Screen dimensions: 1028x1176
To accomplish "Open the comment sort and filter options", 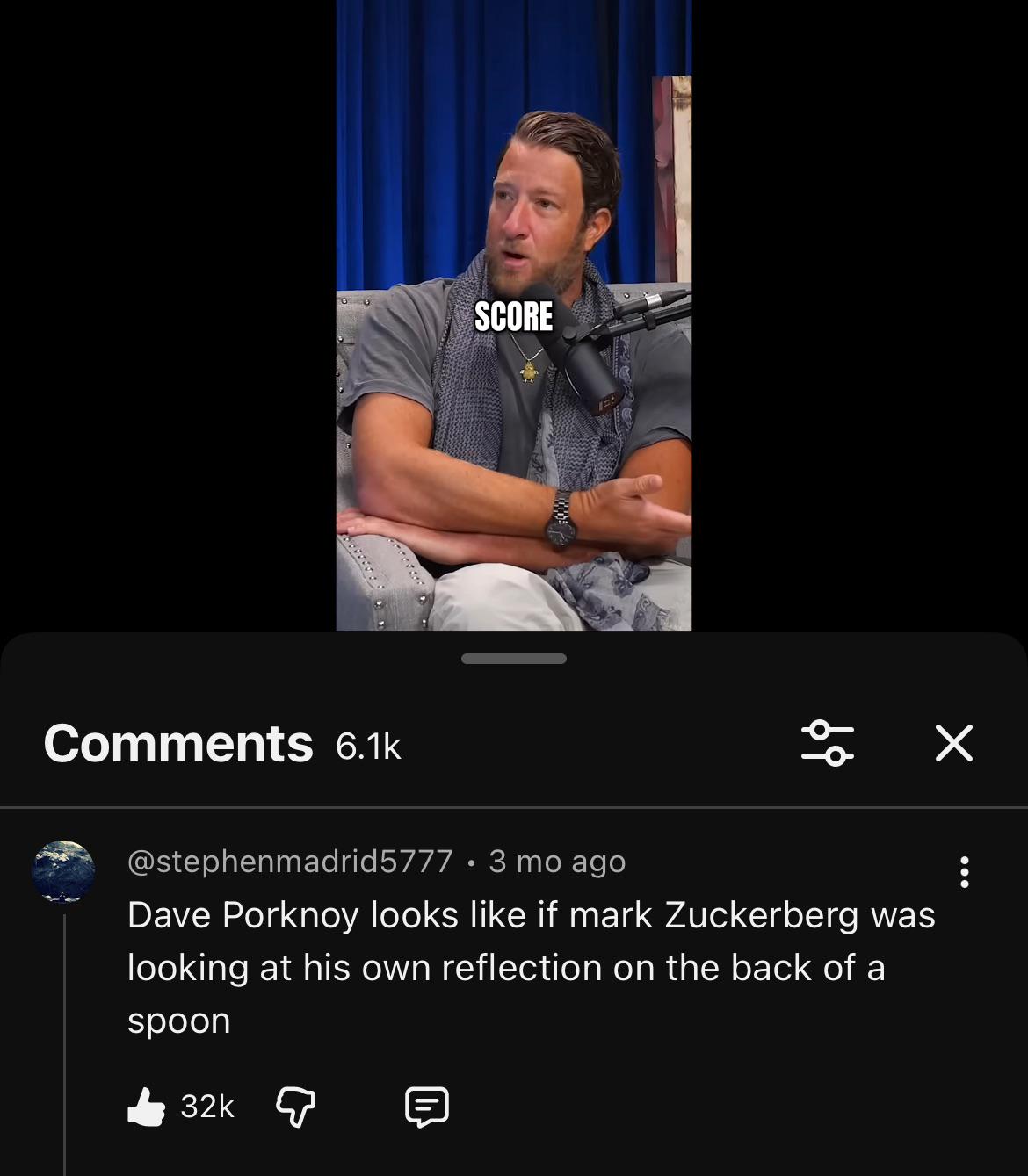I will coord(827,743).
